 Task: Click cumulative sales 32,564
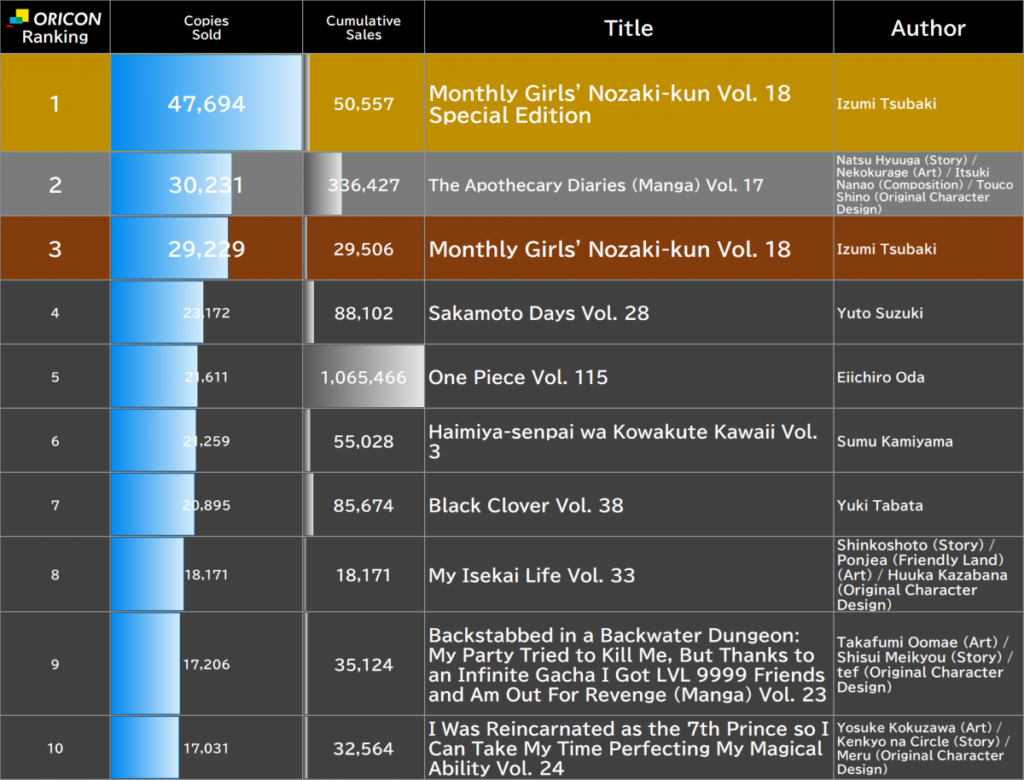tap(364, 748)
